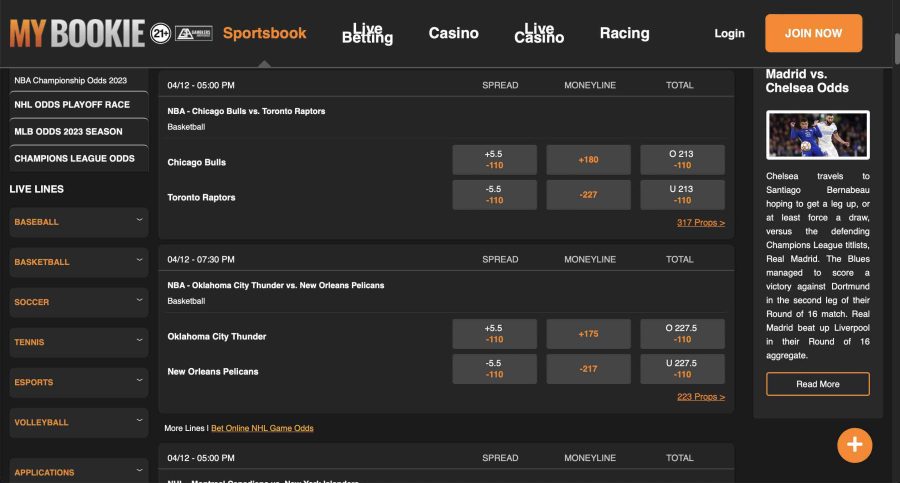Click the MyBookie logo

[77, 33]
